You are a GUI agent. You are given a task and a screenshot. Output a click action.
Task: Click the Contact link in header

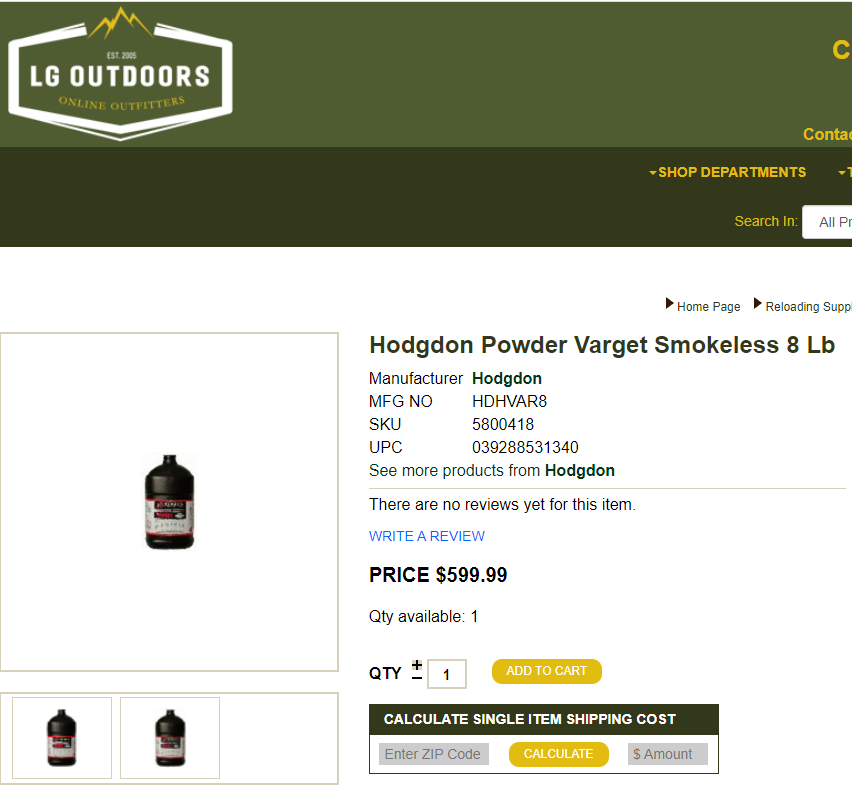pos(827,134)
